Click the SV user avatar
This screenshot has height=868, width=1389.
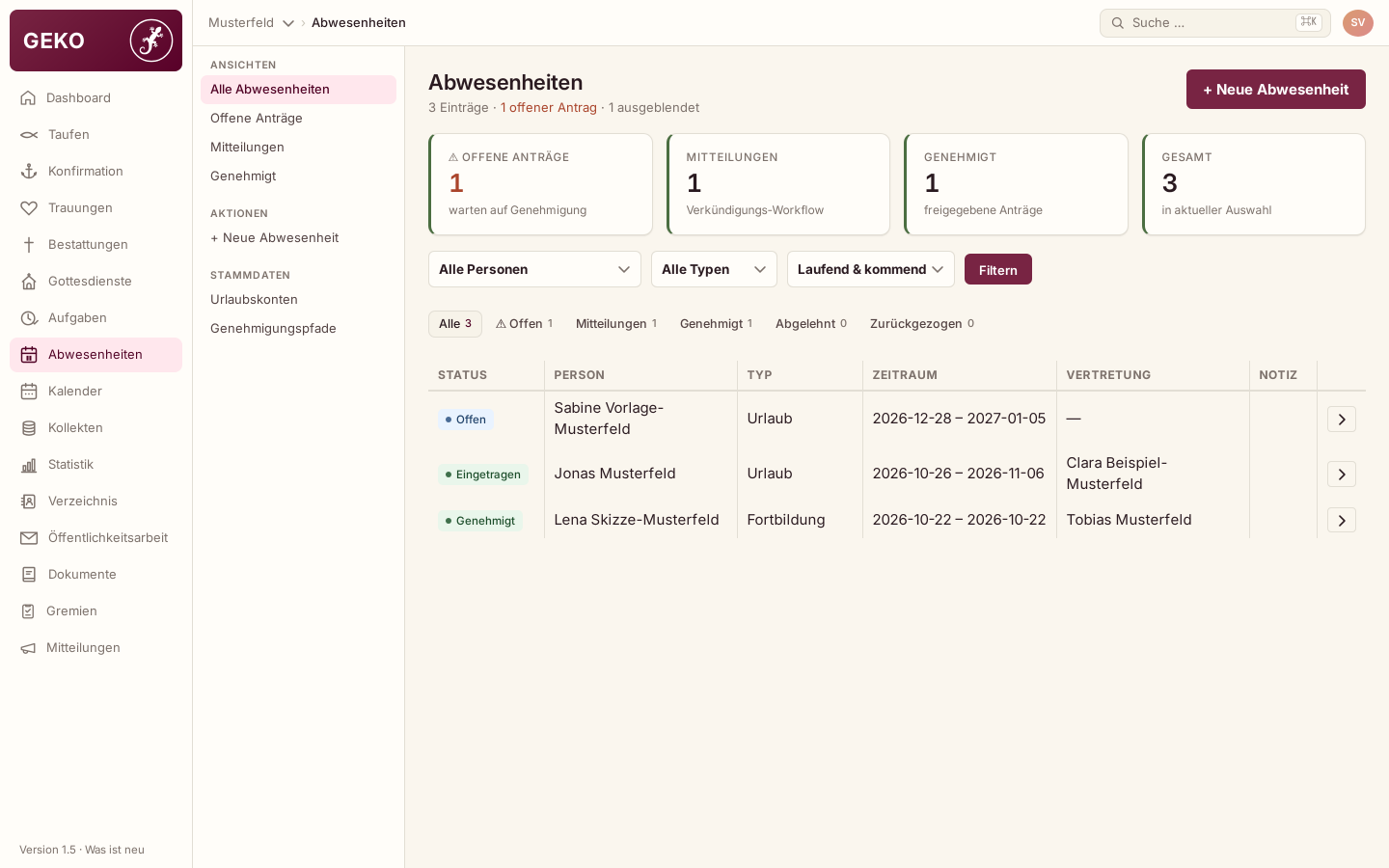1358,23
